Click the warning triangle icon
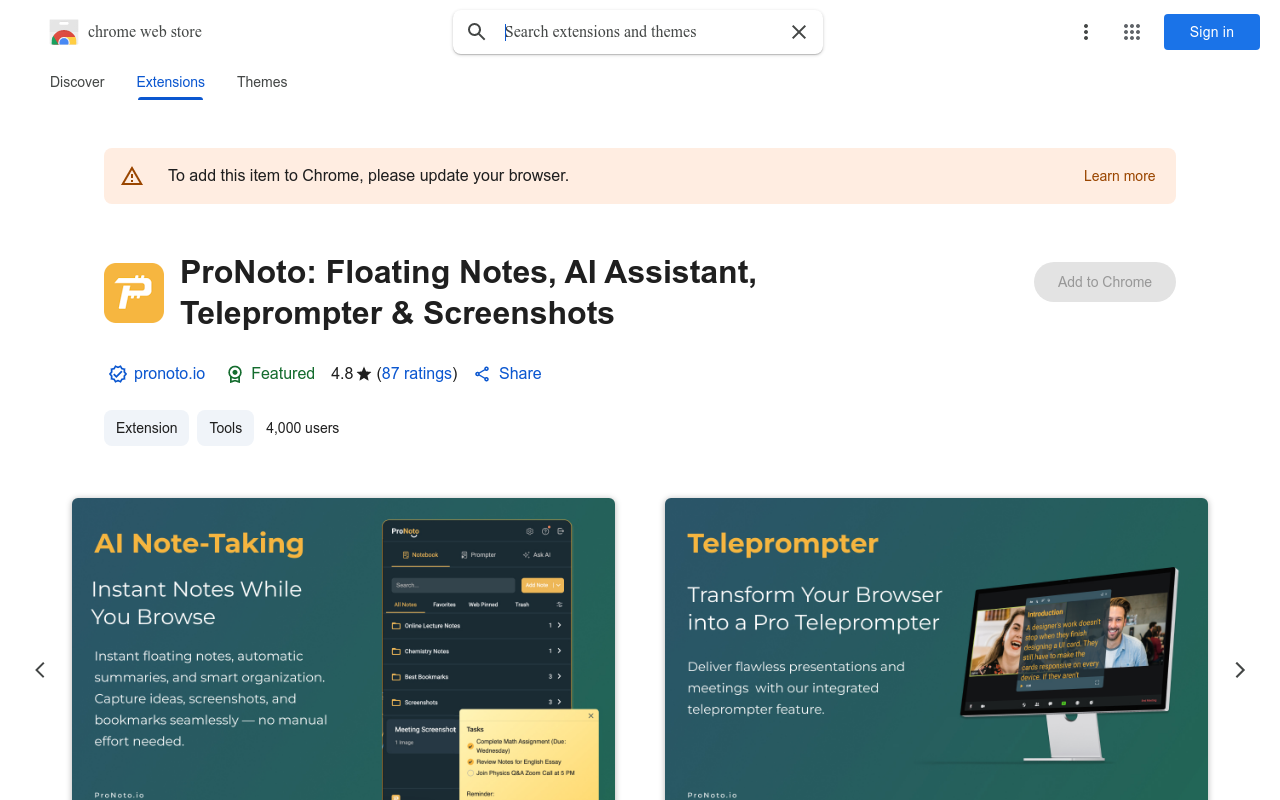This screenshot has width=1280, height=800. pos(132,176)
